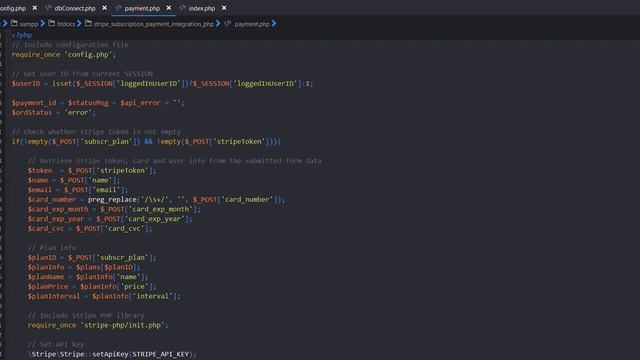Switch to the dbConnect.php tab

75,8
